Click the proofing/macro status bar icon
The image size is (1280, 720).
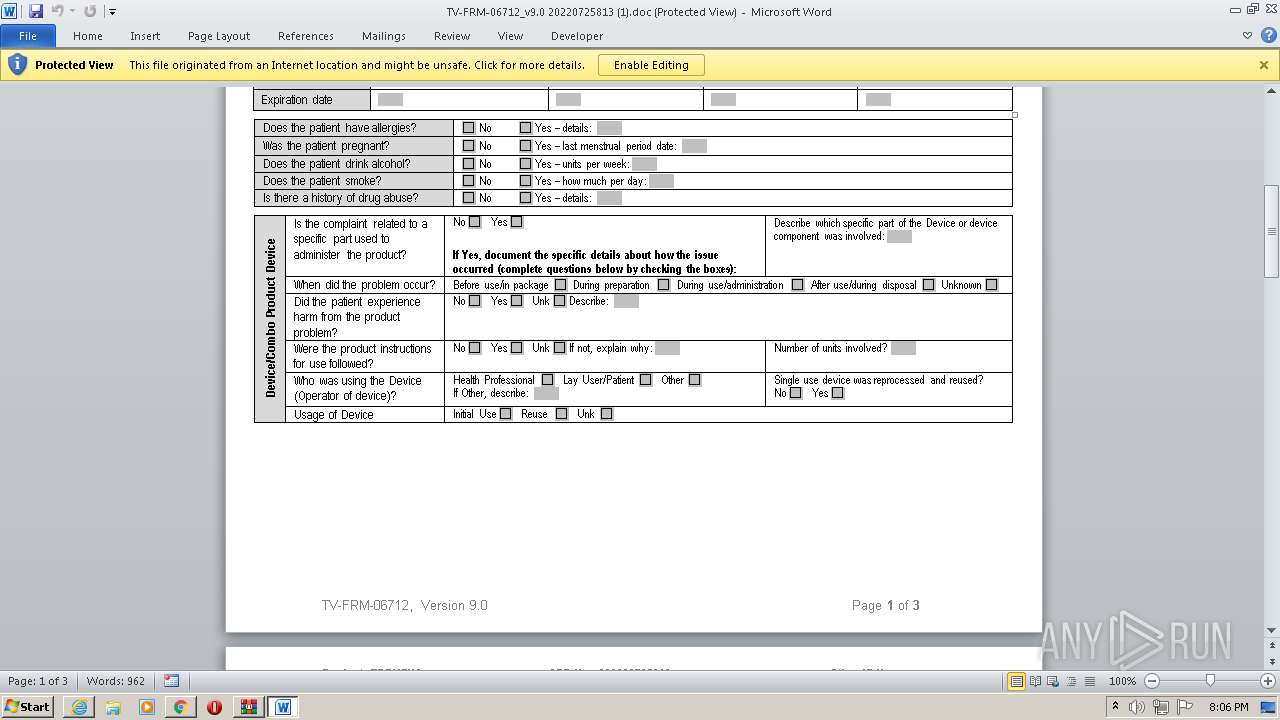[x=171, y=681]
